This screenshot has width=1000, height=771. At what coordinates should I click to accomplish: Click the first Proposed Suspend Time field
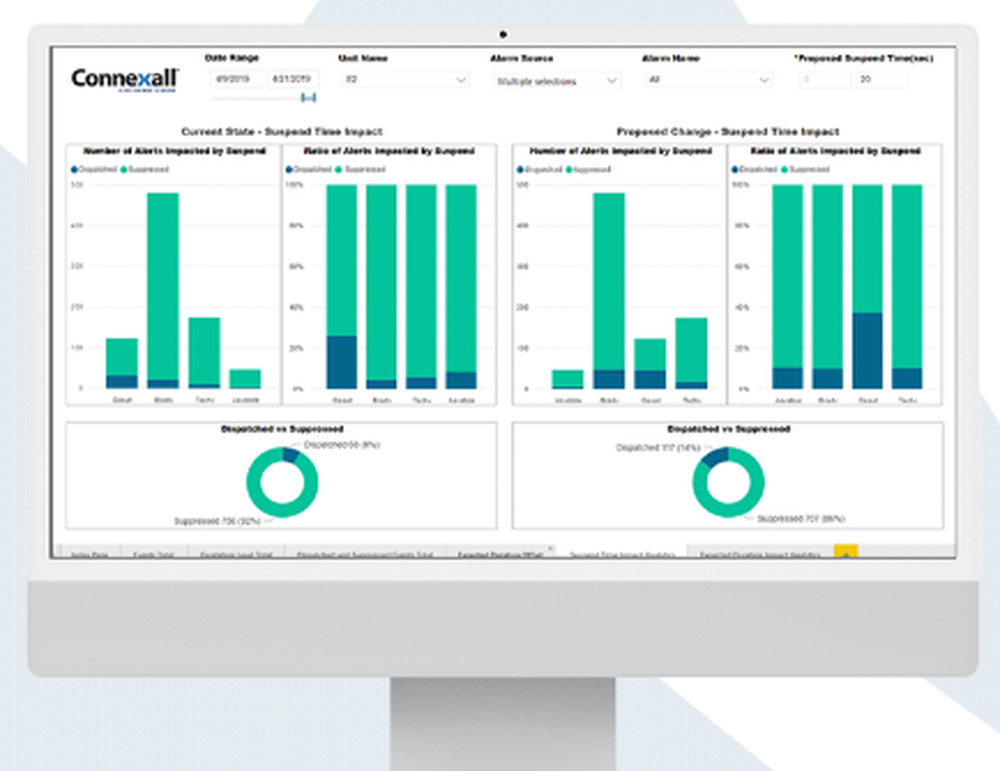click(x=825, y=80)
